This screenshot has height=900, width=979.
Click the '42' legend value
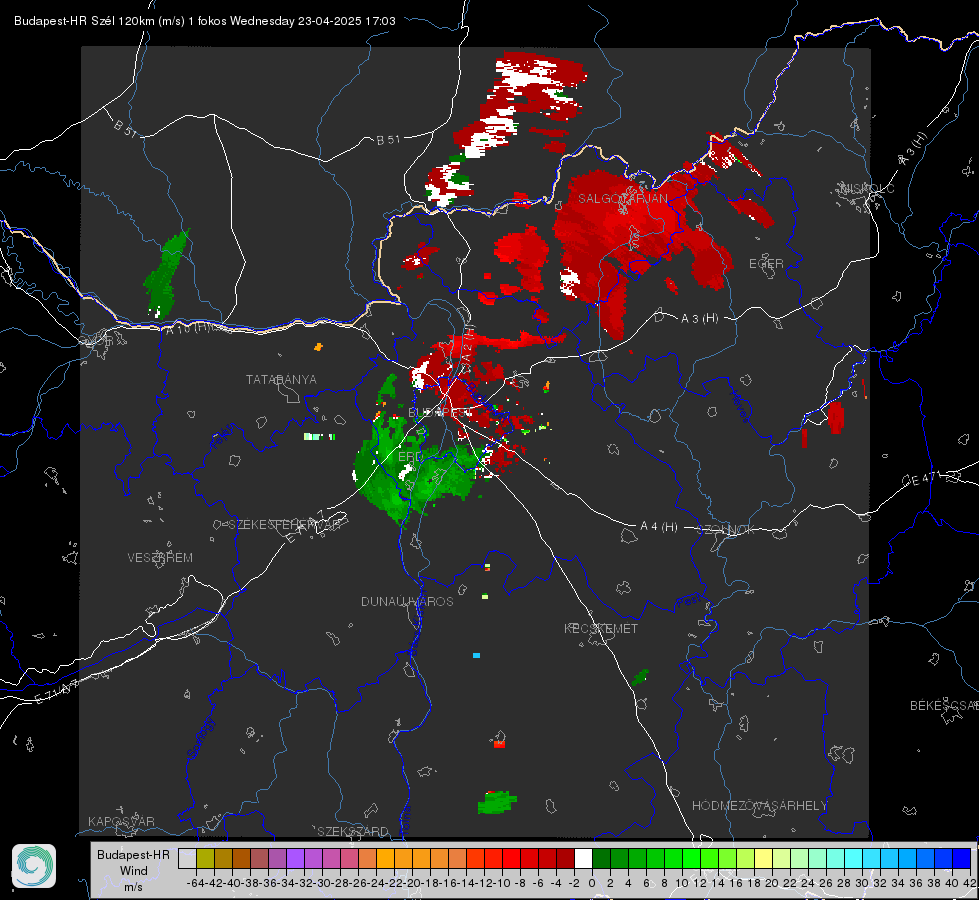click(x=969, y=883)
